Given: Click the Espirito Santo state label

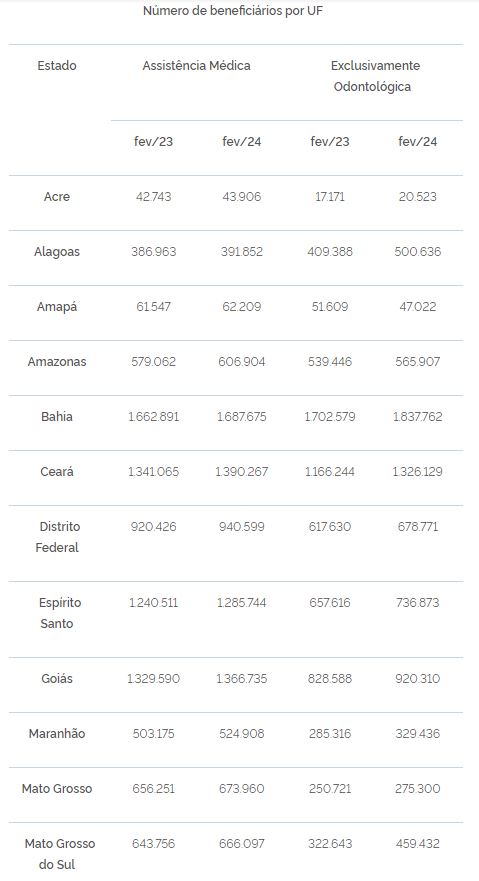Looking at the screenshot, I should (57, 613).
